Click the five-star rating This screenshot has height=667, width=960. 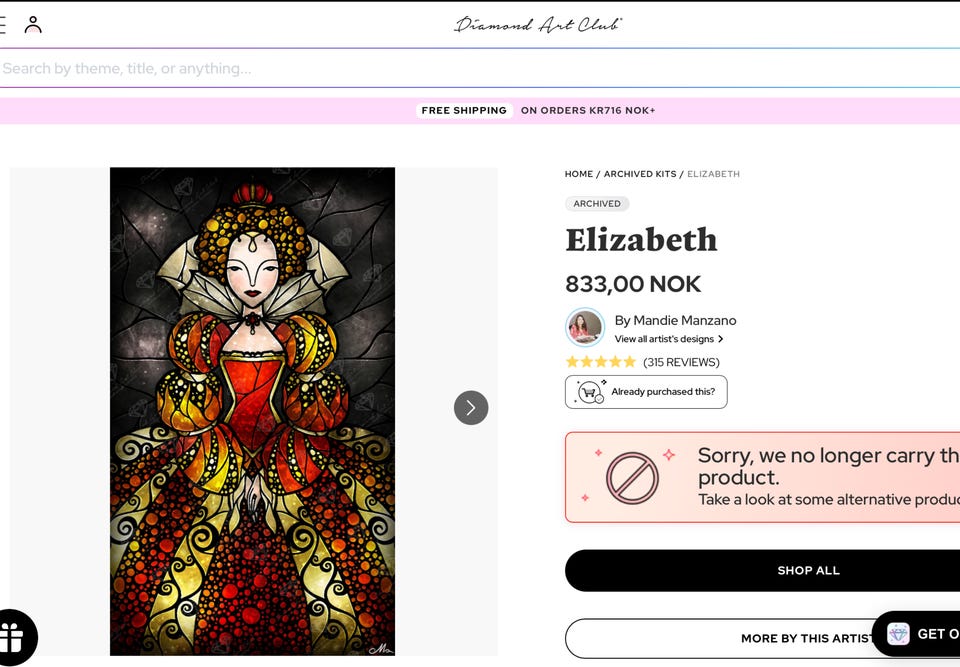tap(601, 362)
